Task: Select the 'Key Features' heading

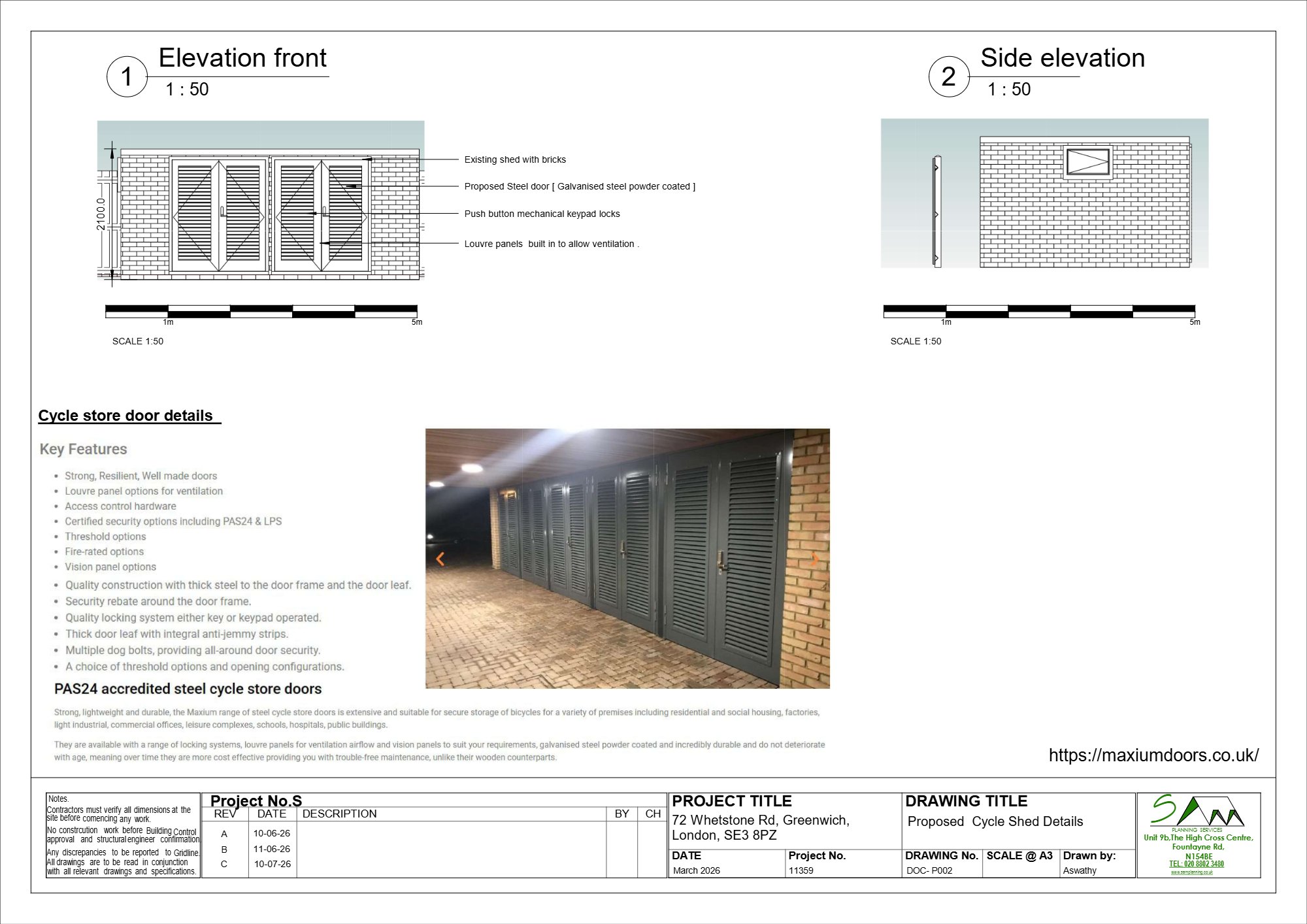Action: (x=83, y=449)
